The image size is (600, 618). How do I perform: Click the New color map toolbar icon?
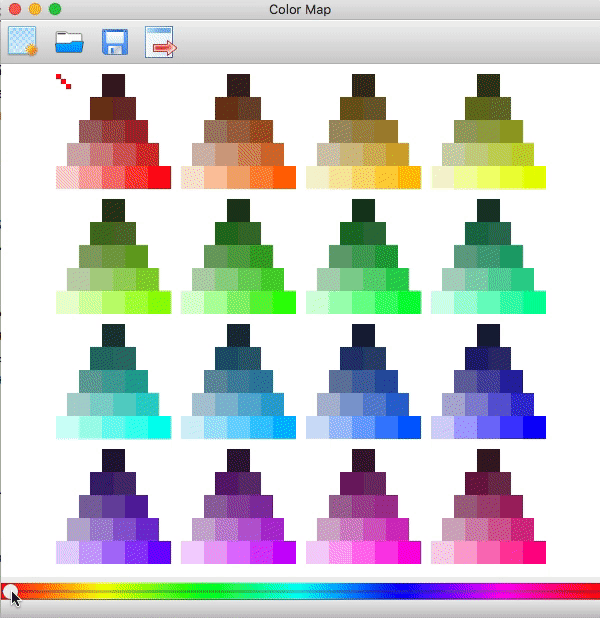point(22,41)
